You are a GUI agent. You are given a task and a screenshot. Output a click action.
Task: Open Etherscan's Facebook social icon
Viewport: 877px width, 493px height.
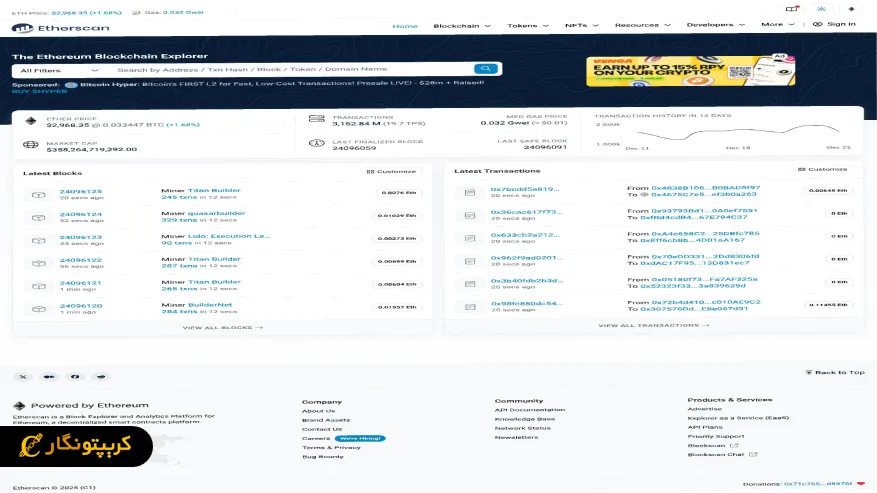[75, 377]
